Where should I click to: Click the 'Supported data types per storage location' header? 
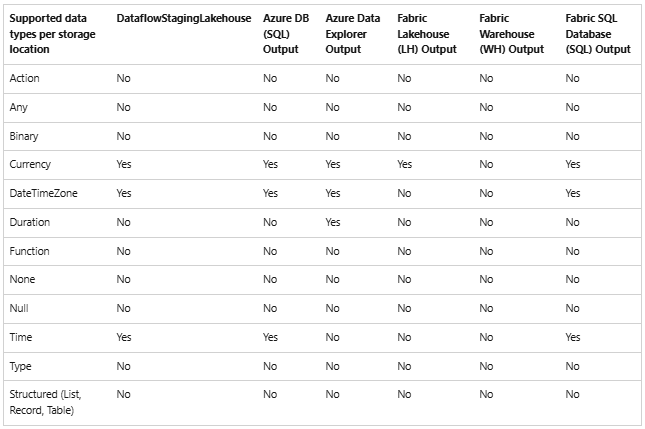pyautogui.click(x=49, y=34)
